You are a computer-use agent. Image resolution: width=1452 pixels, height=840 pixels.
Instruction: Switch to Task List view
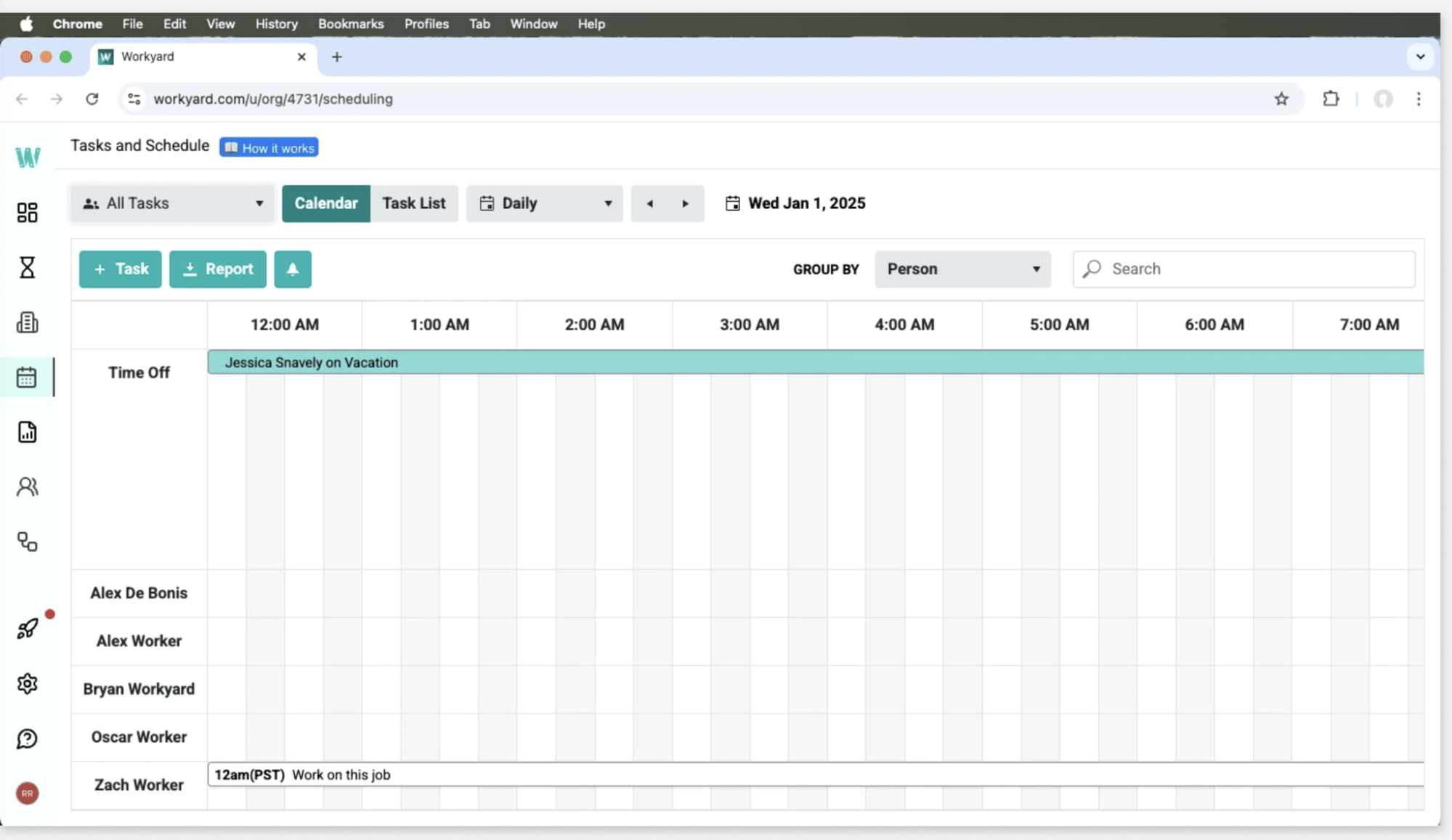414,203
